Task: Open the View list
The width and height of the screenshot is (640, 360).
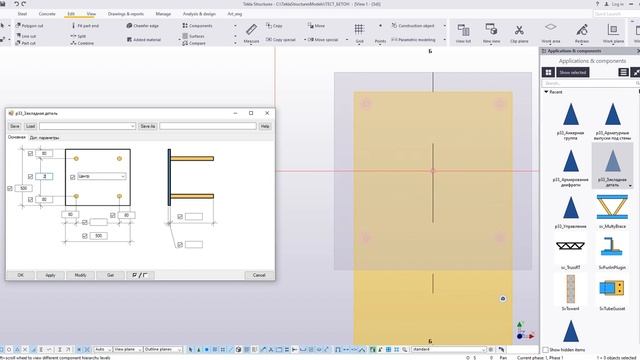Action: (463, 33)
